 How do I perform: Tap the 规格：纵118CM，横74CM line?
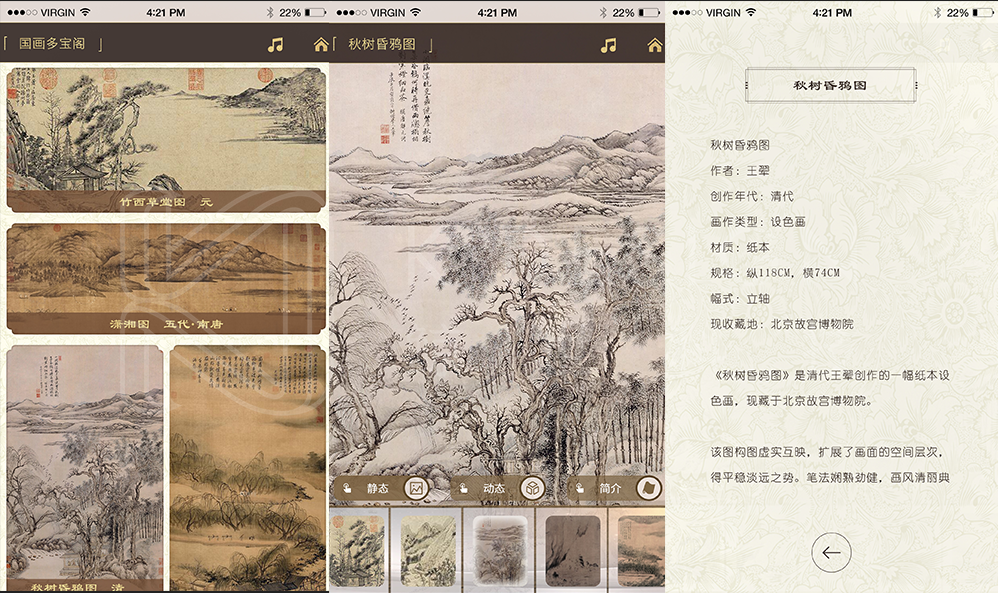pos(775,273)
